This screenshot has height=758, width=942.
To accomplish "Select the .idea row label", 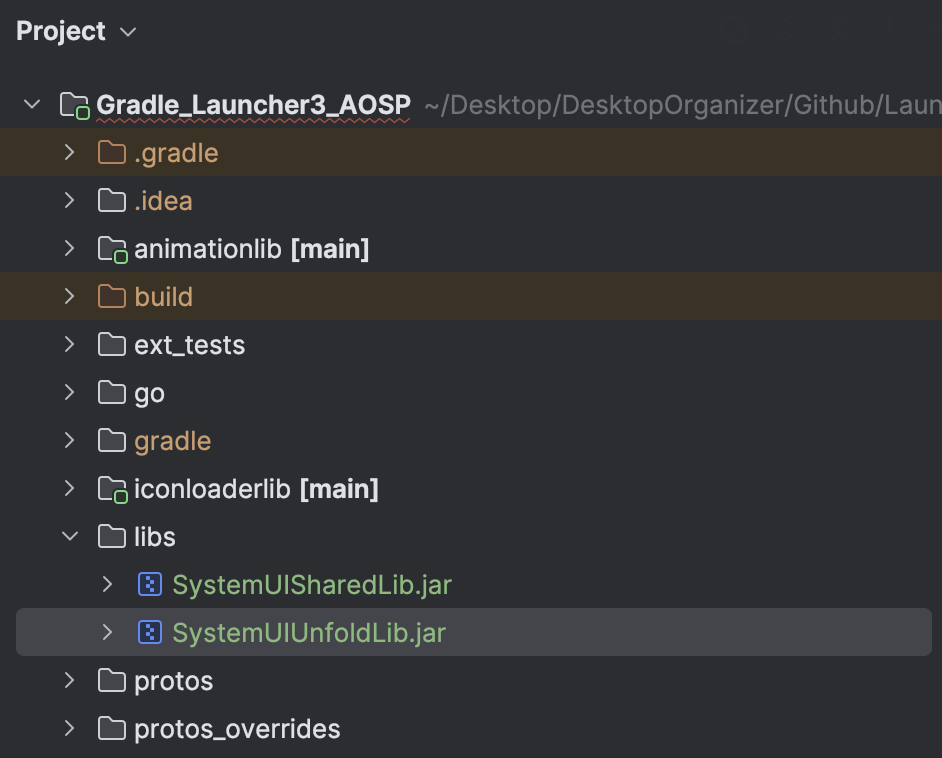I will pos(163,201).
